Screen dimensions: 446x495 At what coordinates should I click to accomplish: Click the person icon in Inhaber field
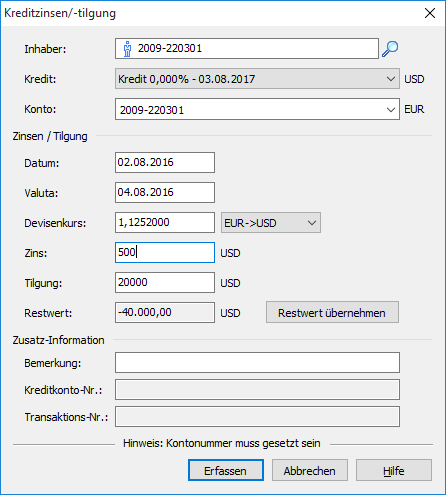pos(127,49)
